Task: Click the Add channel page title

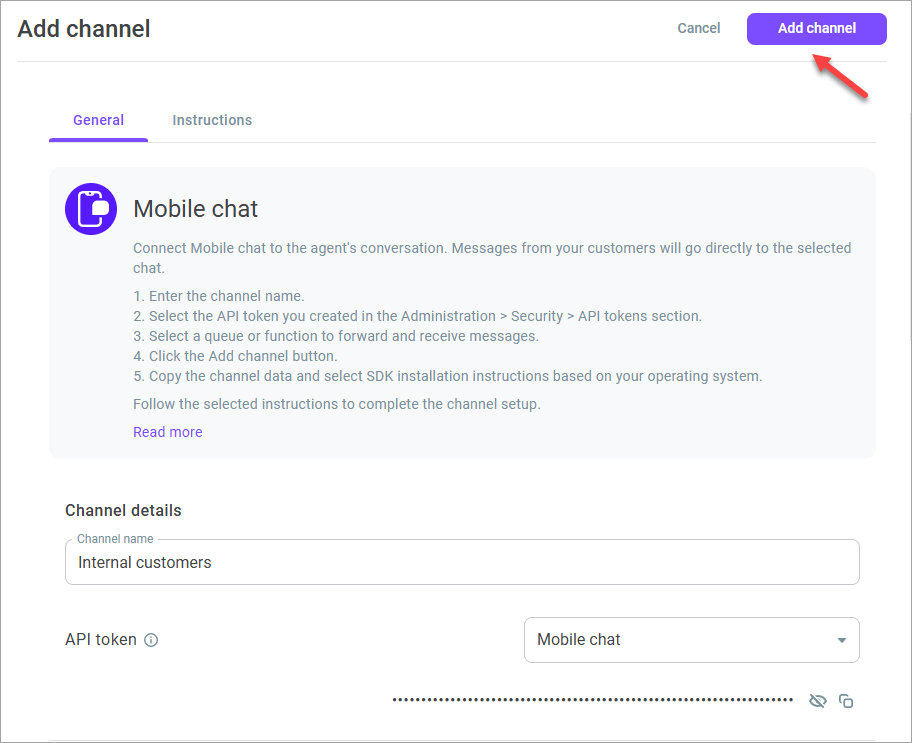Action: click(84, 29)
